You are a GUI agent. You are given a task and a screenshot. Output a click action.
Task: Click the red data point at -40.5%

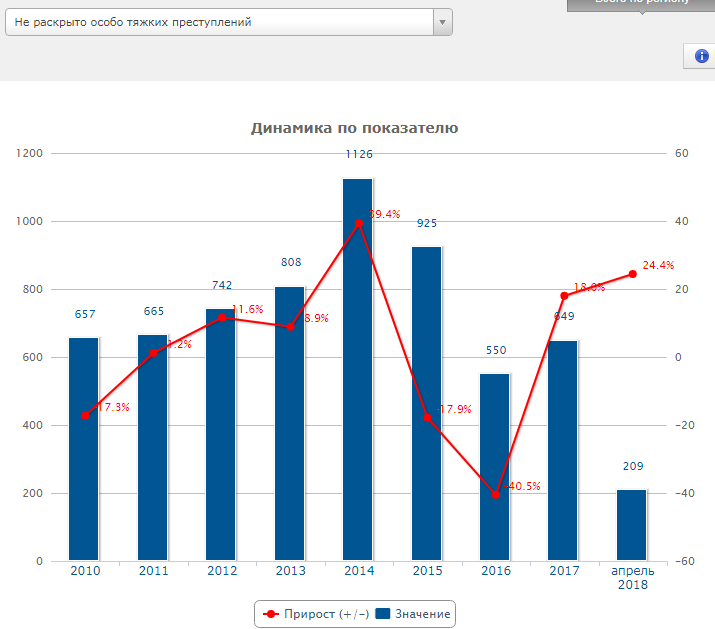(495, 495)
